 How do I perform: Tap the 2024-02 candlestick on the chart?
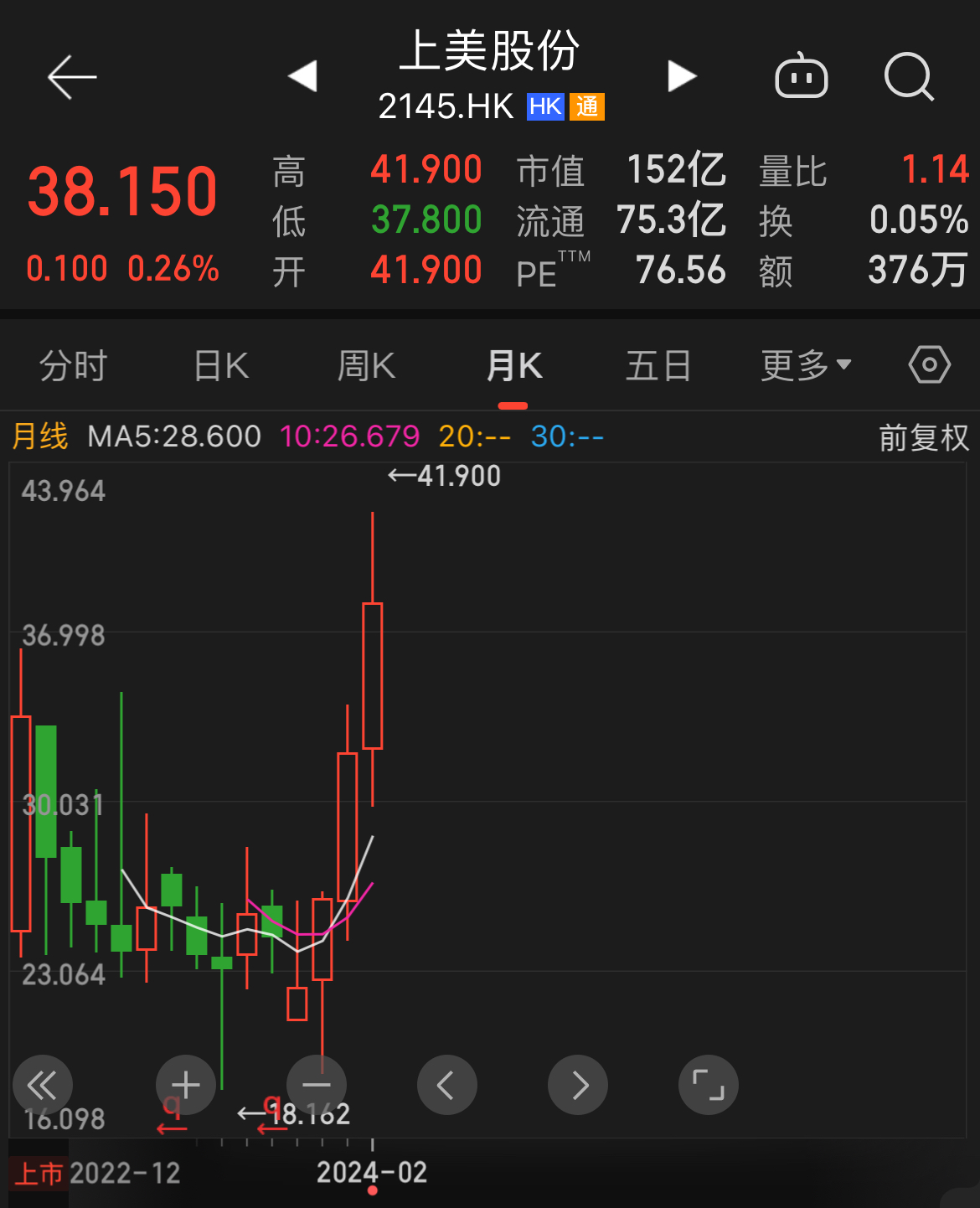pos(373,675)
